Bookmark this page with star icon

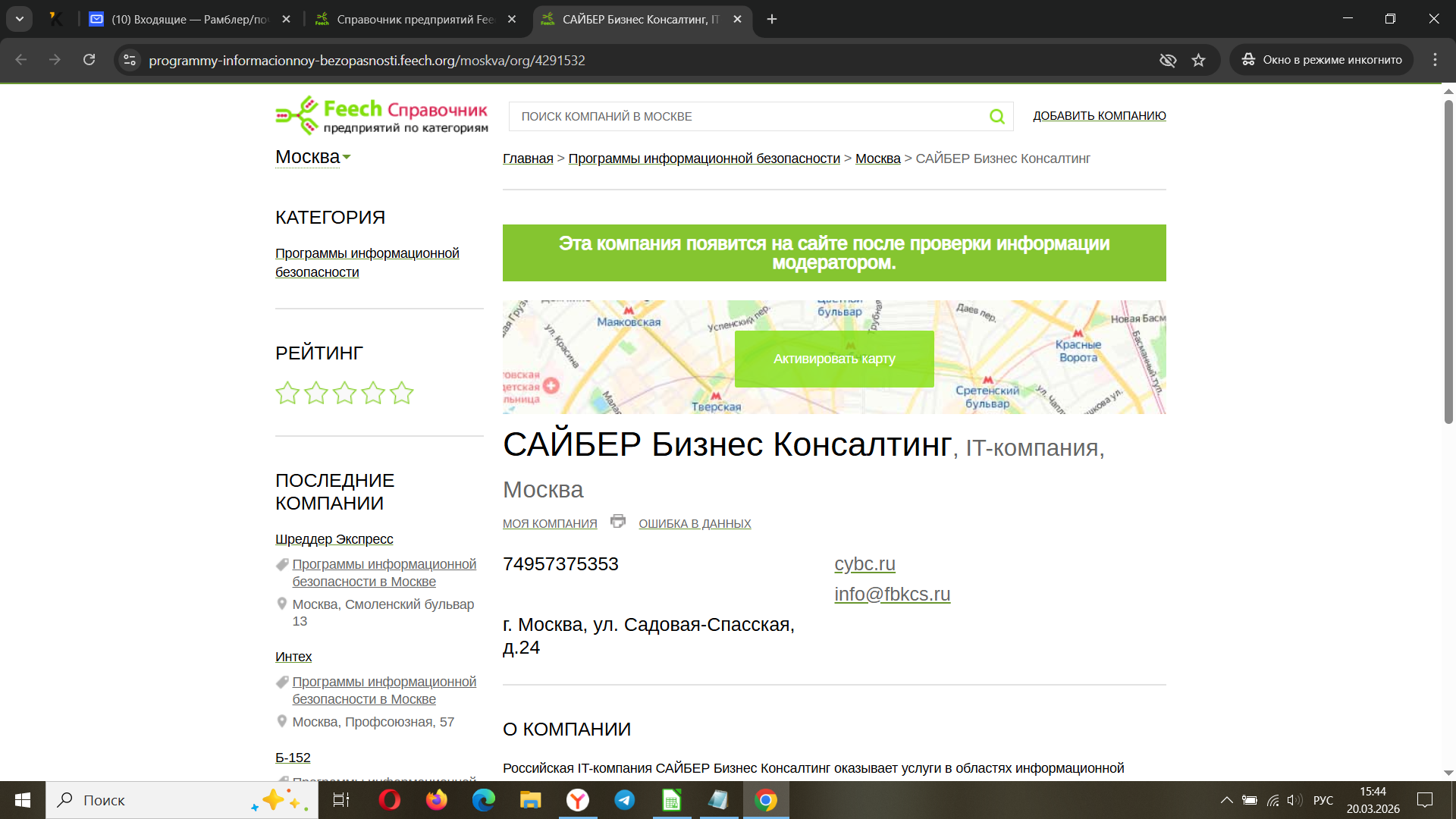[1198, 60]
